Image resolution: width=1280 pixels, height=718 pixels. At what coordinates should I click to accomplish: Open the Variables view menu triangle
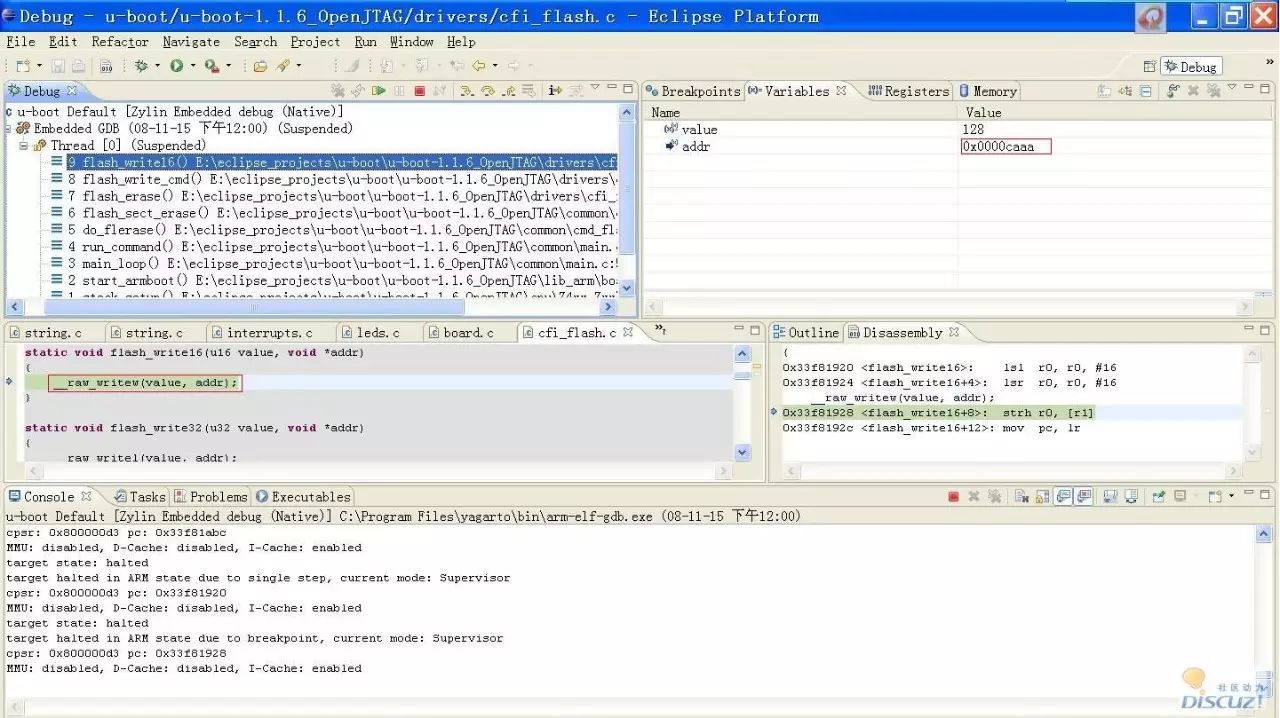point(1232,88)
